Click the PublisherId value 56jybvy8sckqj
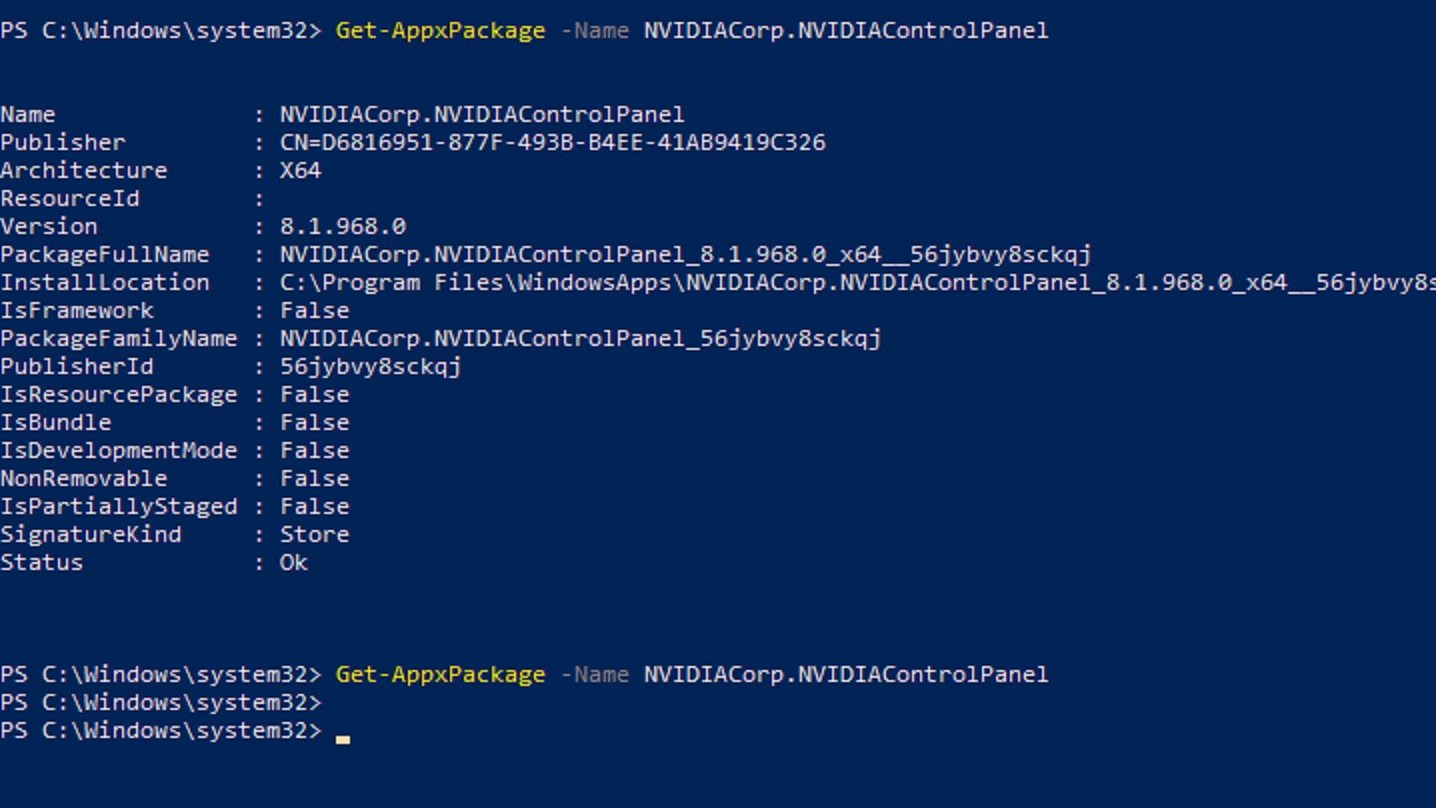Screen dimensions: 1436x808 click(x=370, y=366)
